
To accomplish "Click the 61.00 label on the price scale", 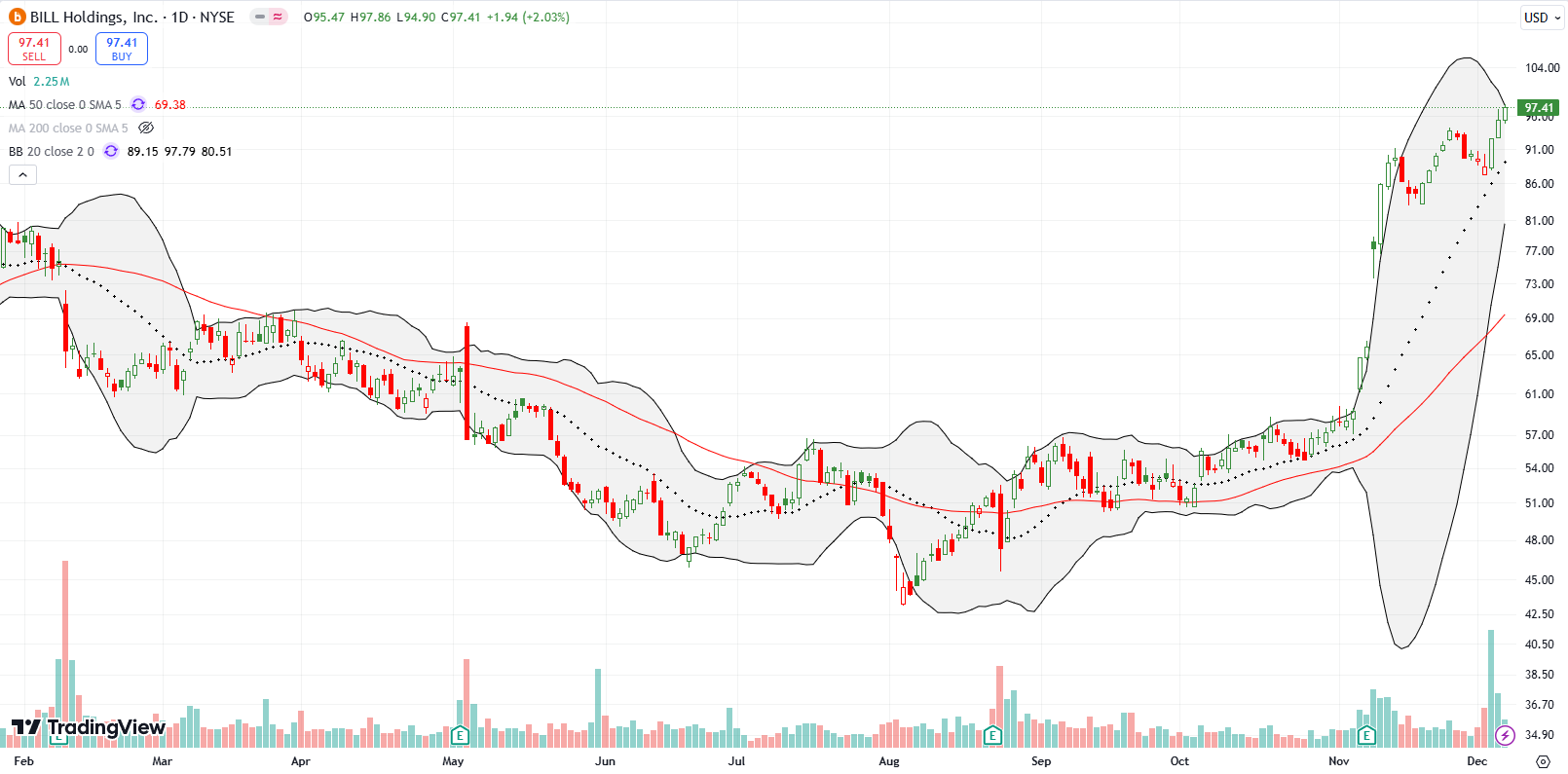I will pyautogui.click(x=1540, y=394).
